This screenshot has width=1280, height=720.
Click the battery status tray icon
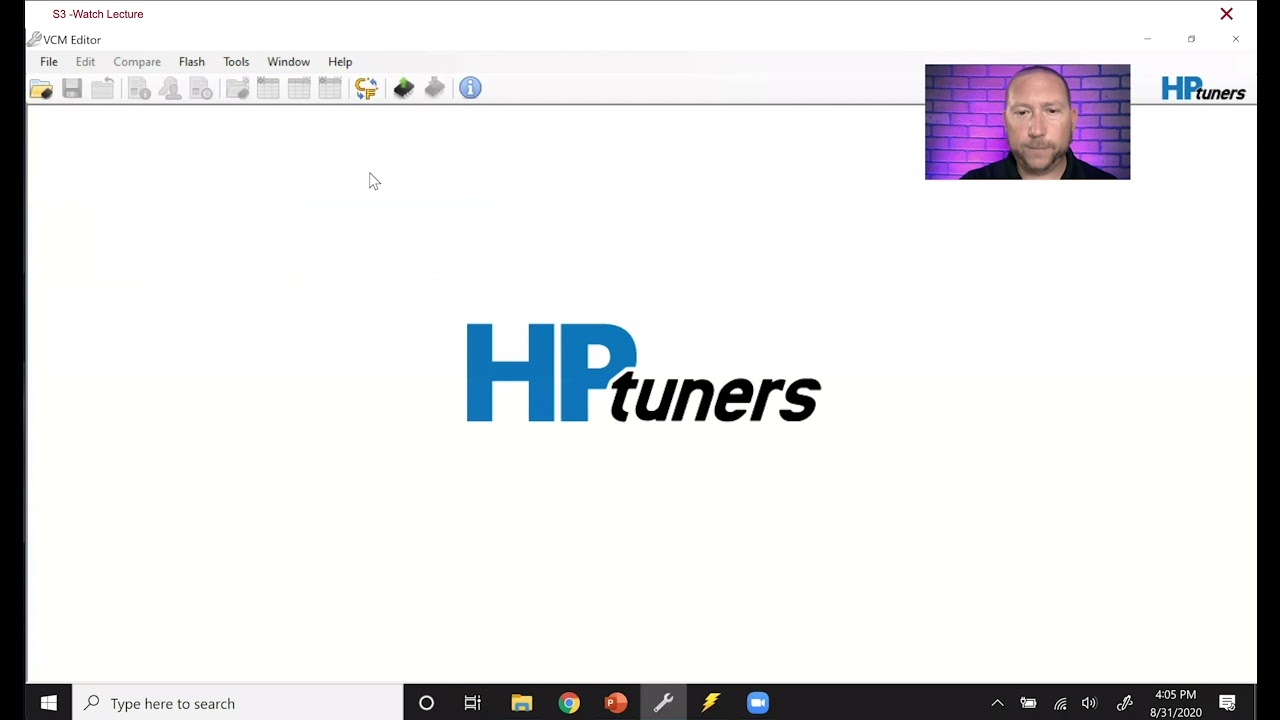(1028, 703)
